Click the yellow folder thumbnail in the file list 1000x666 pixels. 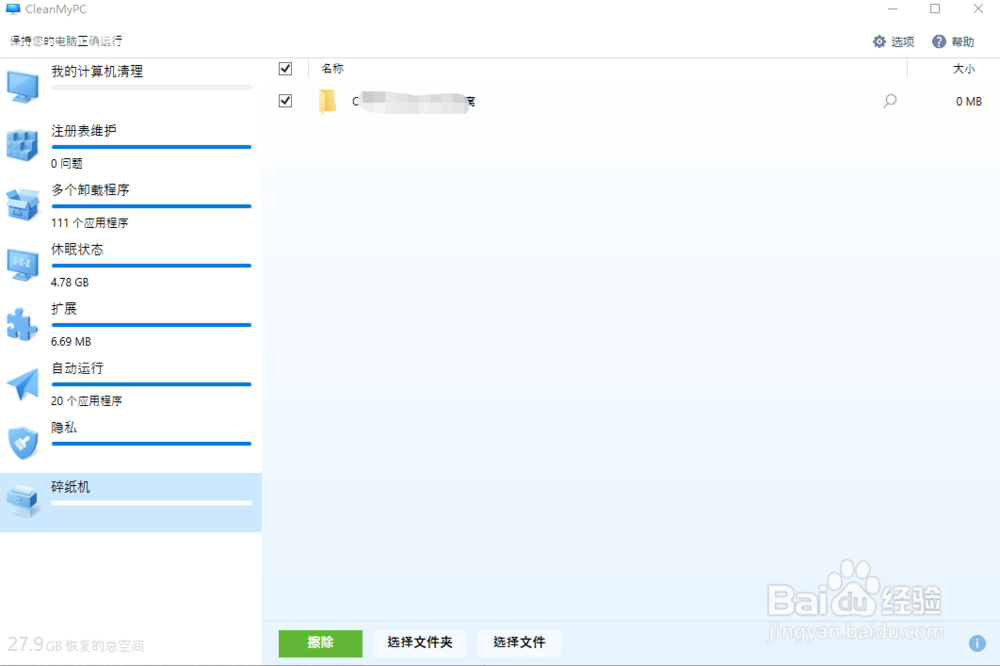327,101
